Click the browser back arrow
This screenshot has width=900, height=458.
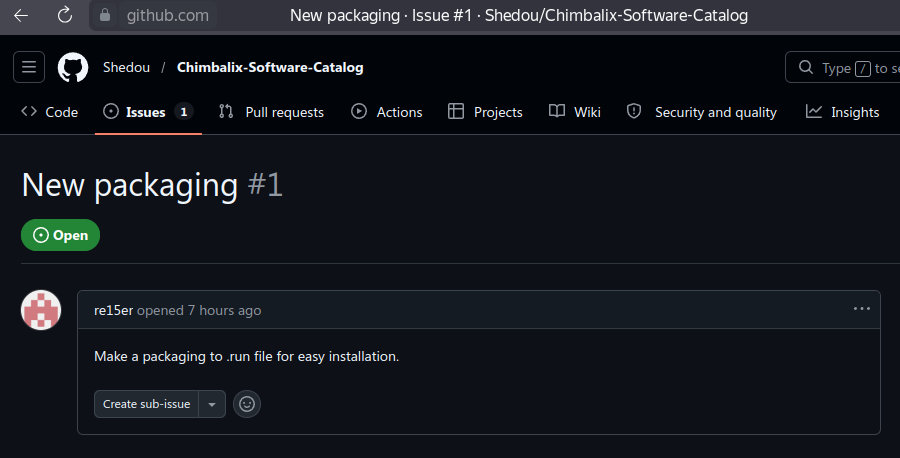coord(21,15)
